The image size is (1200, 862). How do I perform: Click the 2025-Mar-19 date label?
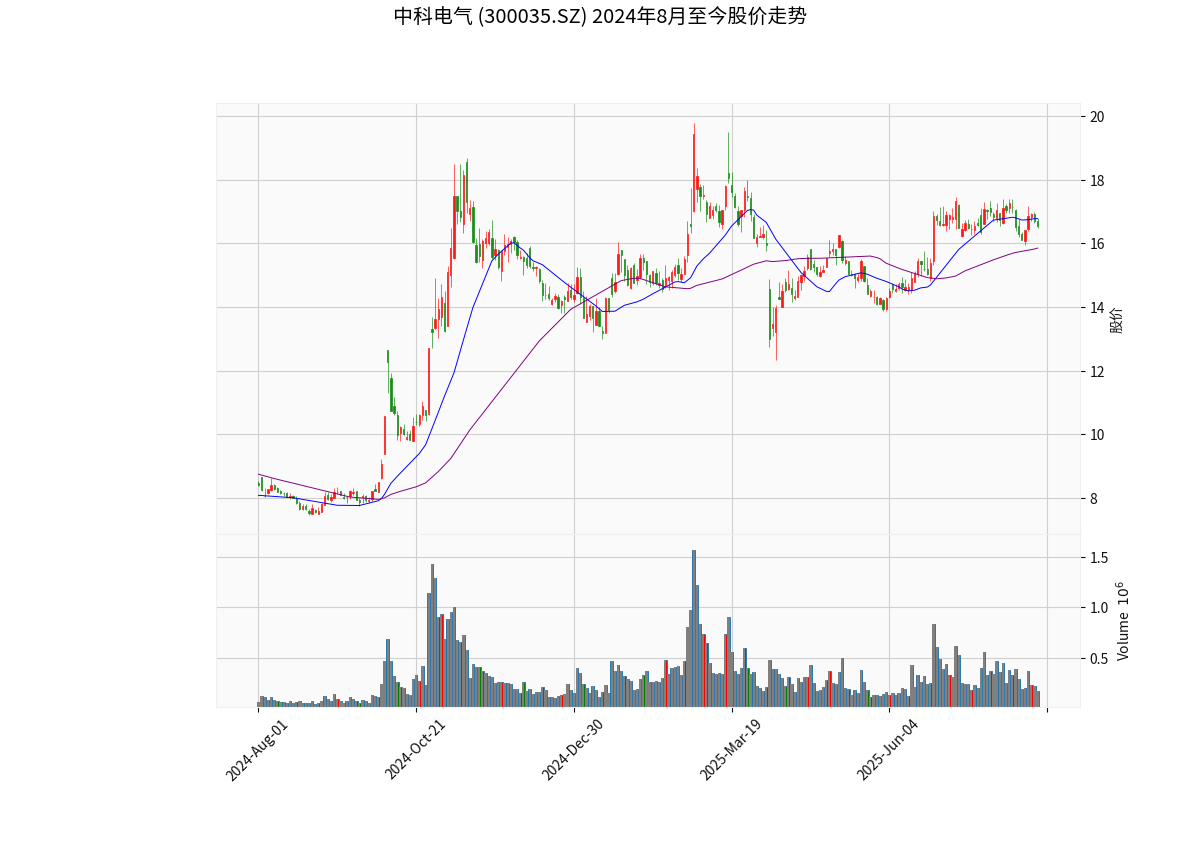(731, 750)
